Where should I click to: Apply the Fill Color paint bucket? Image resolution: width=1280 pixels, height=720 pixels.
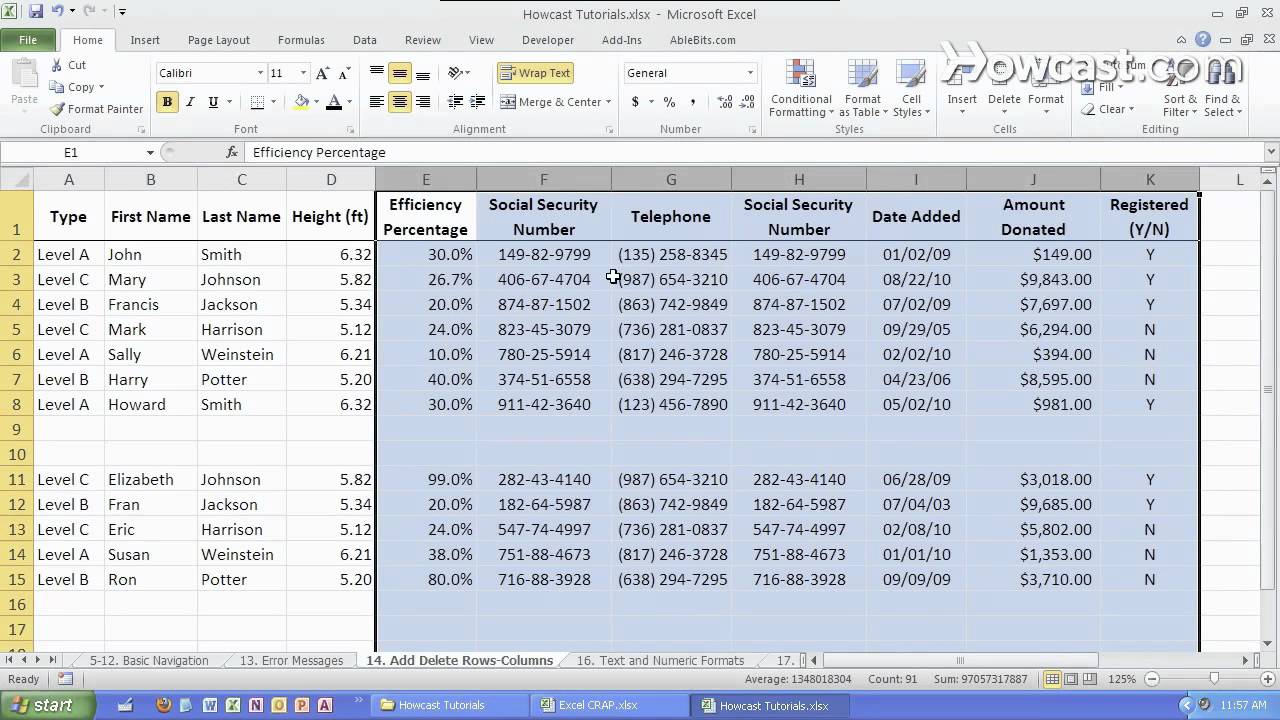click(x=301, y=102)
